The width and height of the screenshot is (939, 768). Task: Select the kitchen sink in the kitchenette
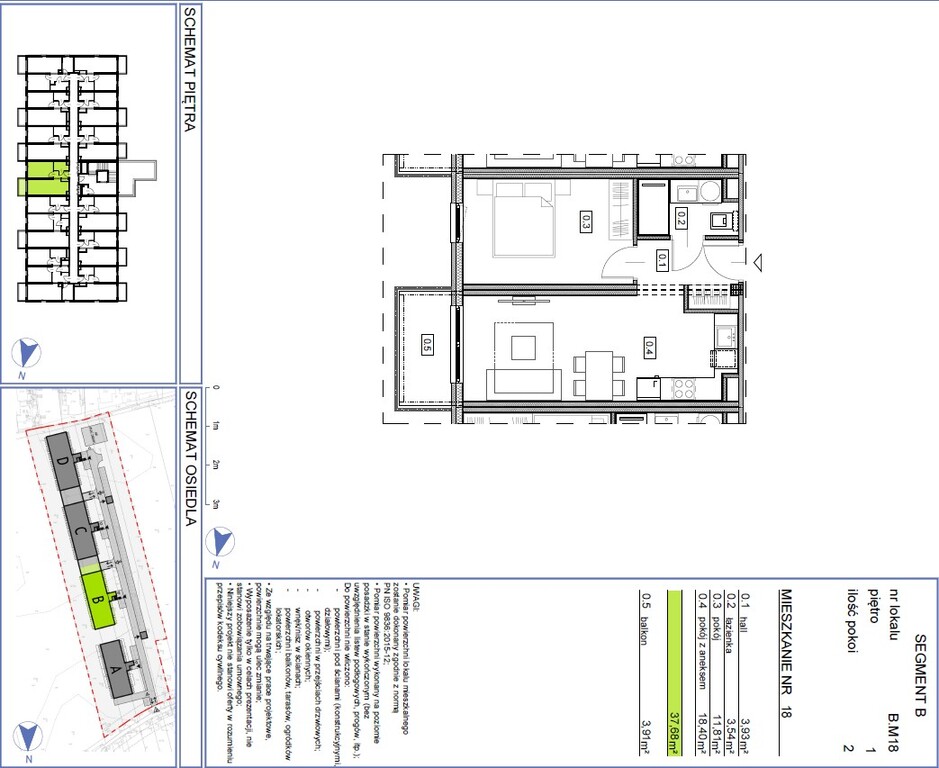725,336
